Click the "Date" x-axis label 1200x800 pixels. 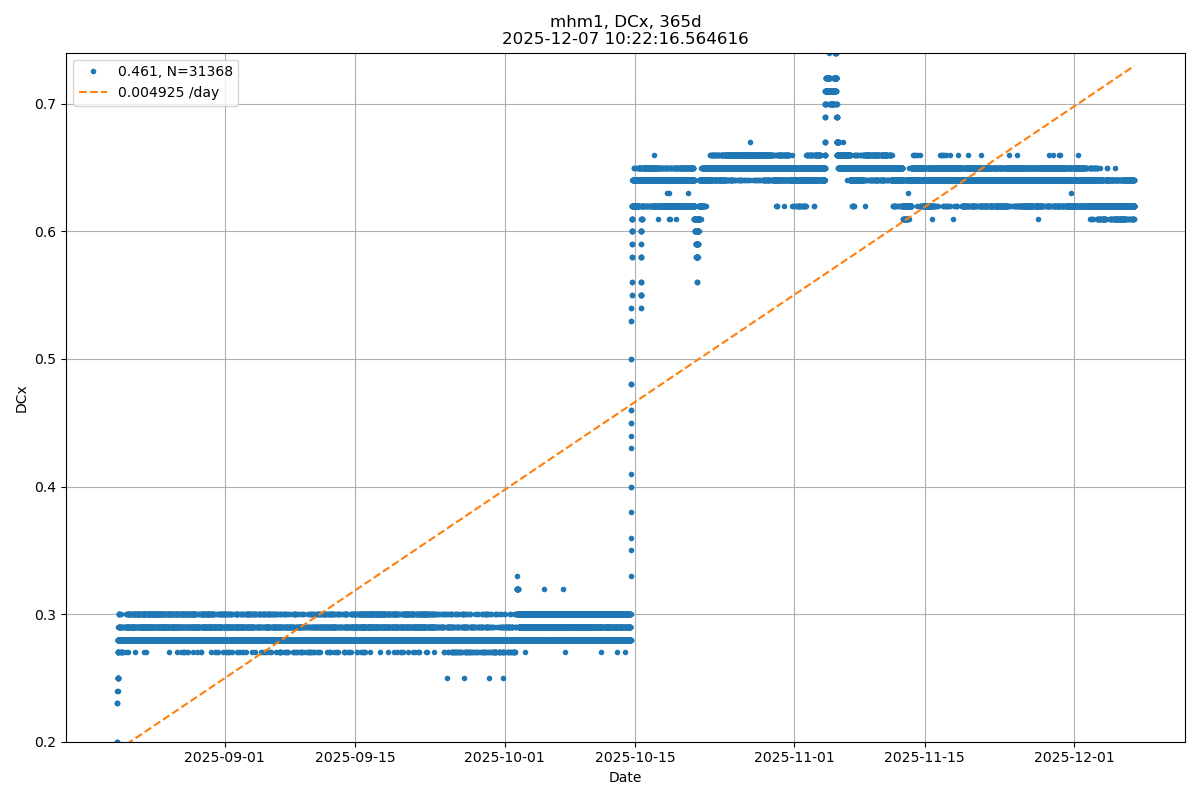[625, 777]
